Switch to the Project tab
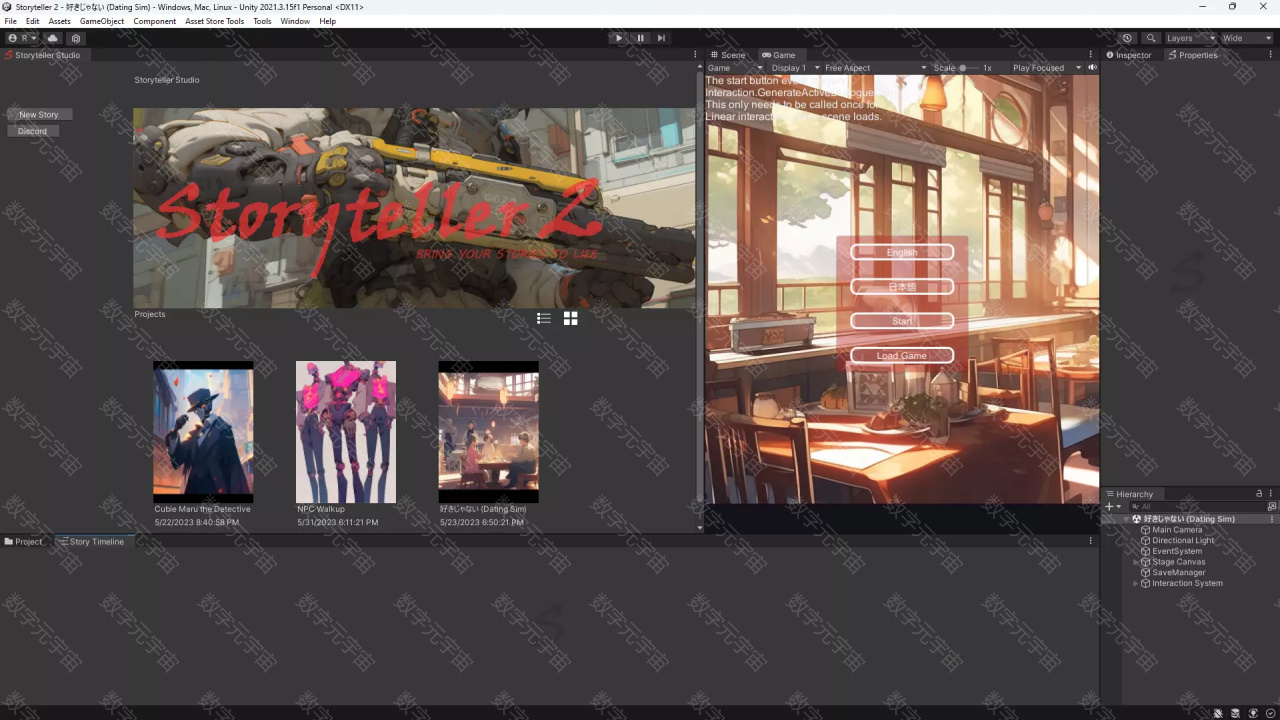This screenshot has width=1280, height=720. coord(23,541)
